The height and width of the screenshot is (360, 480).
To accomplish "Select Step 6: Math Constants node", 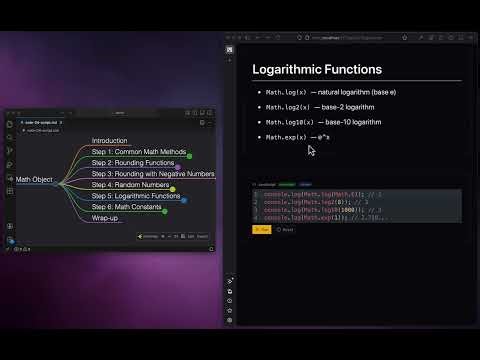I will pos(126,207).
